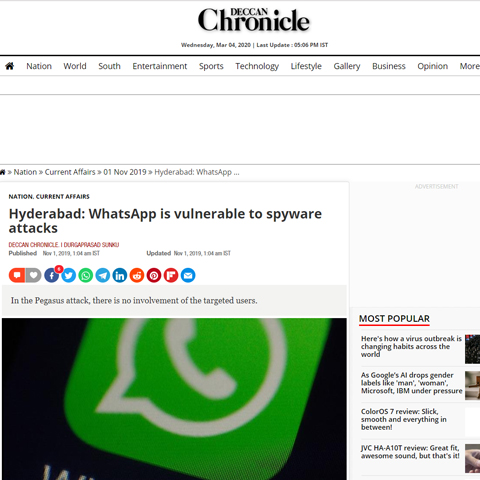Open the Technology section

pyautogui.click(x=257, y=66)
